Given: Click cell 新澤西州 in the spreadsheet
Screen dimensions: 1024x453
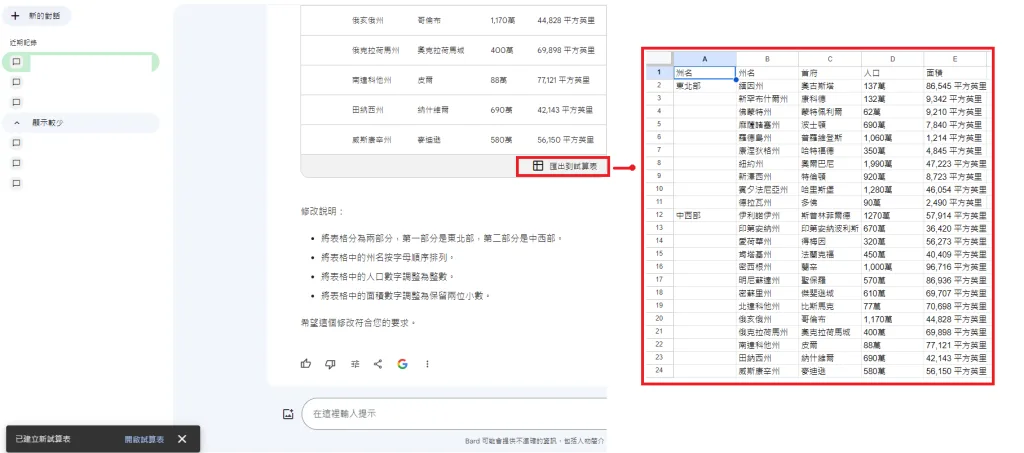Looking at the screenshot, I should [767, 176].
